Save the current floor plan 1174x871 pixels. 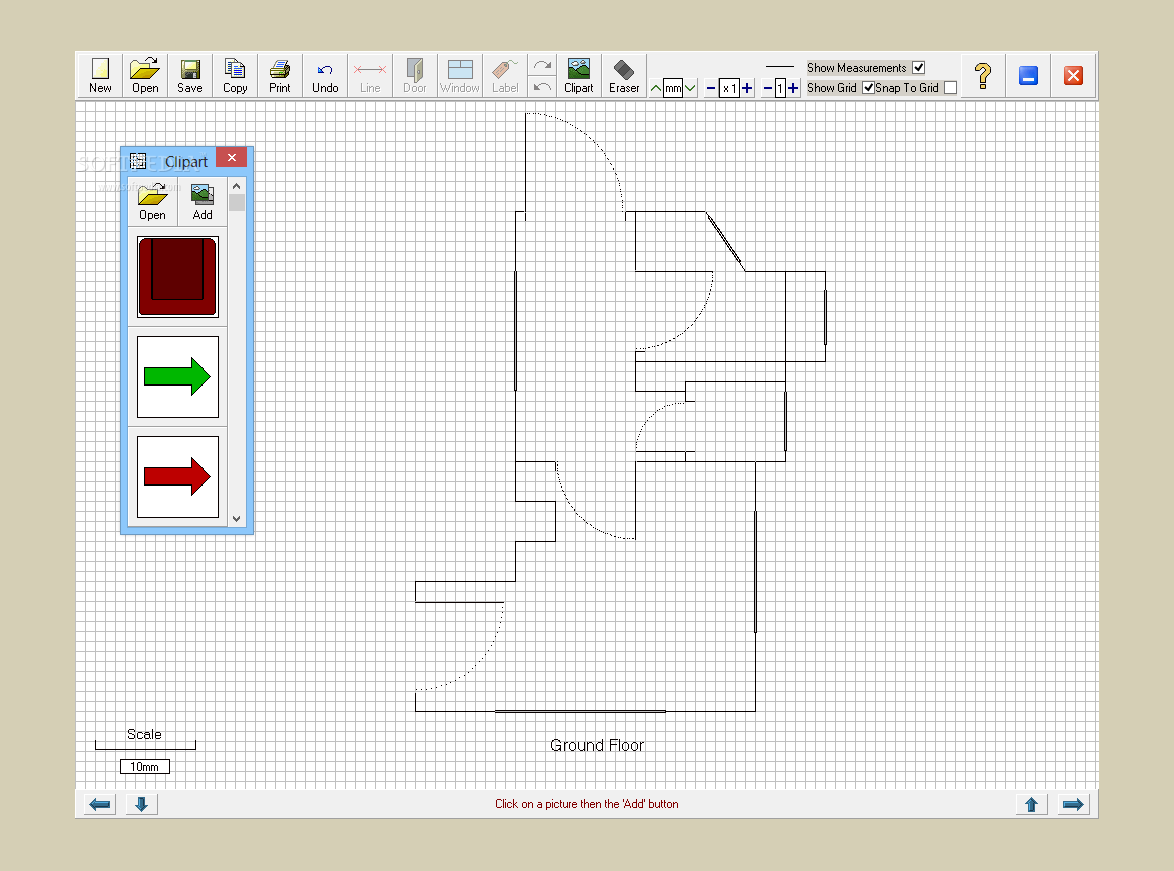pos(190,76)
